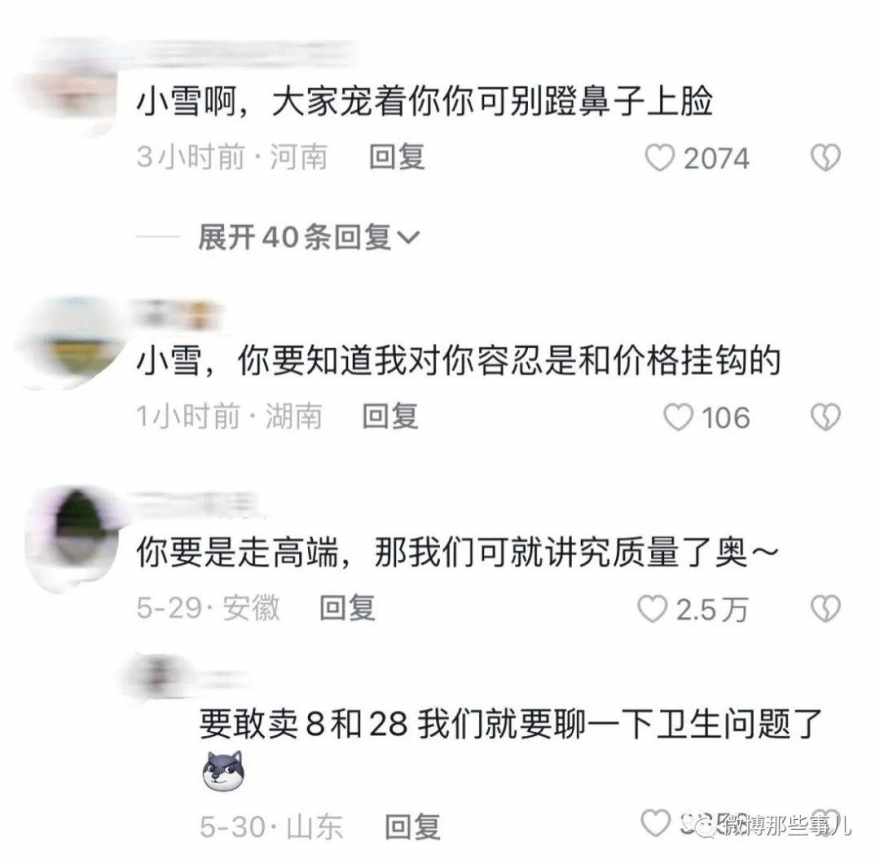Select comment text 小雪啊，大家宠着你

[x=288, y=102]
